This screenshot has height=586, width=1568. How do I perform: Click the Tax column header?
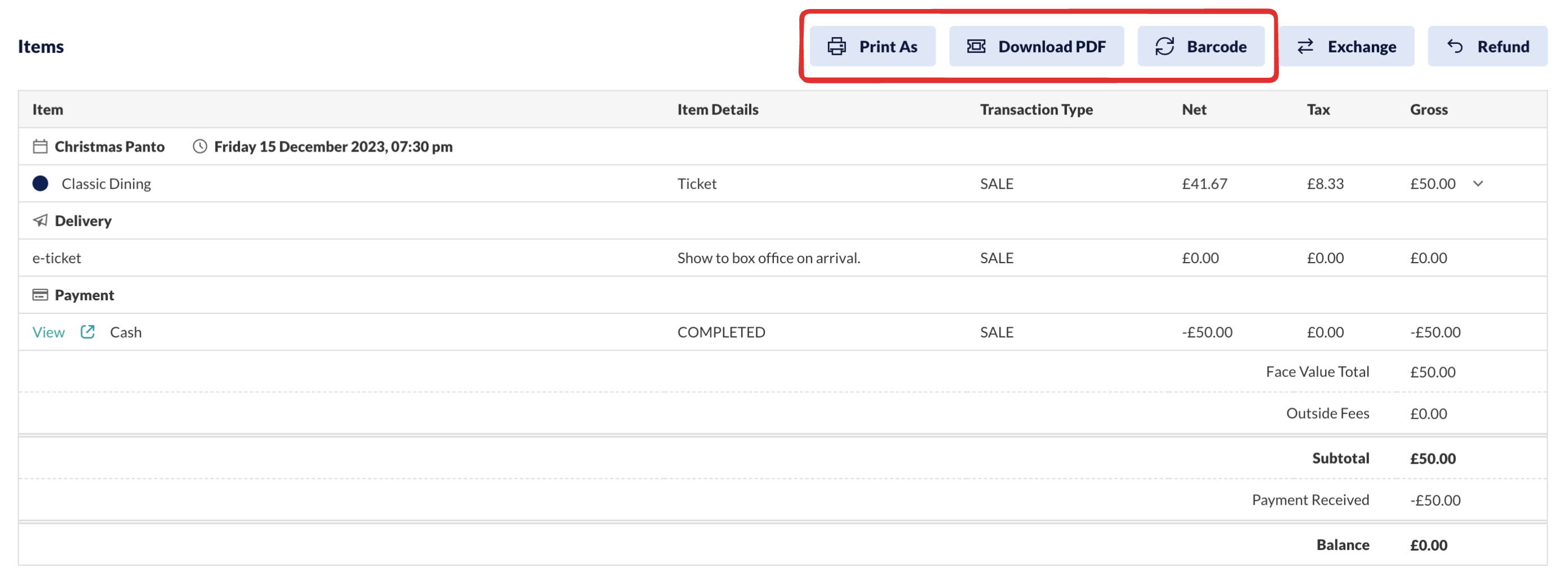[1318, 109]
